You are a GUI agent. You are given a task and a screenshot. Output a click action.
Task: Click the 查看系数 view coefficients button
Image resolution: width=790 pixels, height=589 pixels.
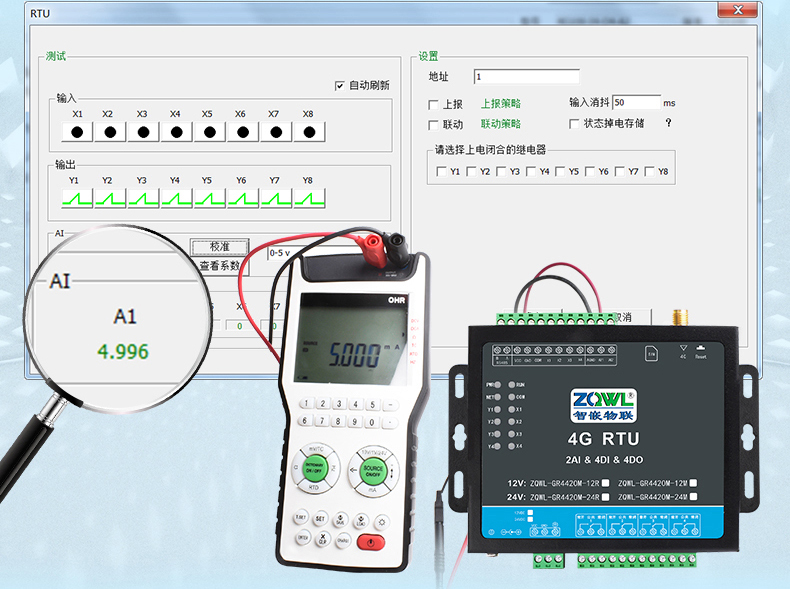pos(219,266)
